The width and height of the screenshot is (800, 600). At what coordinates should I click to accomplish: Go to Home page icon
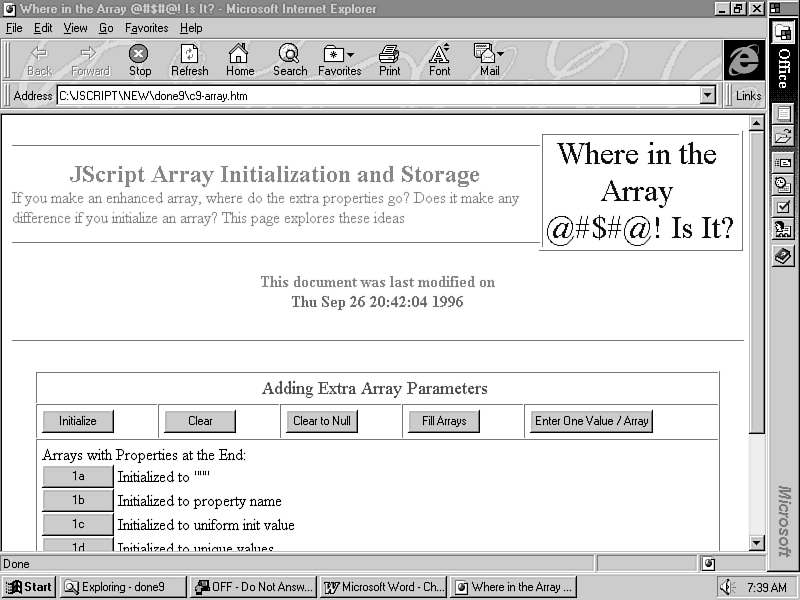point(239,54)
